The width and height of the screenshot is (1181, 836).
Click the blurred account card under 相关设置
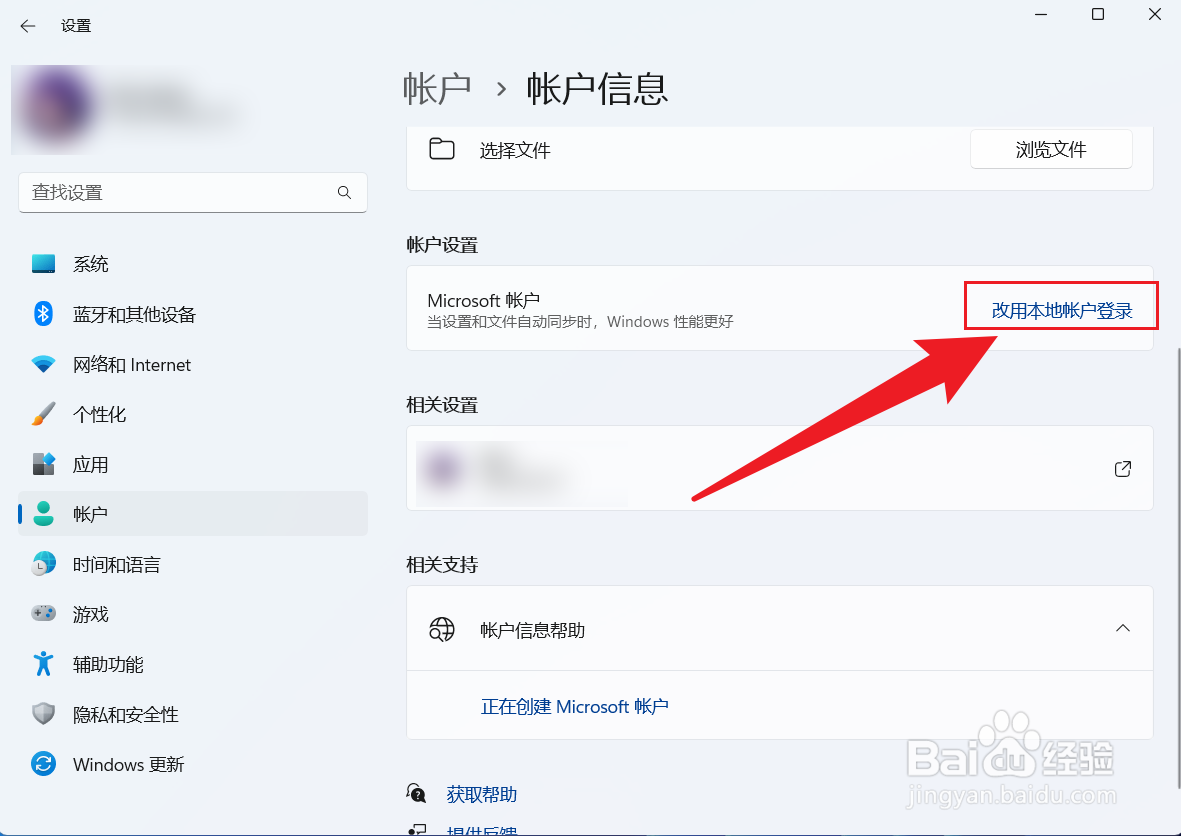point(780,468)
